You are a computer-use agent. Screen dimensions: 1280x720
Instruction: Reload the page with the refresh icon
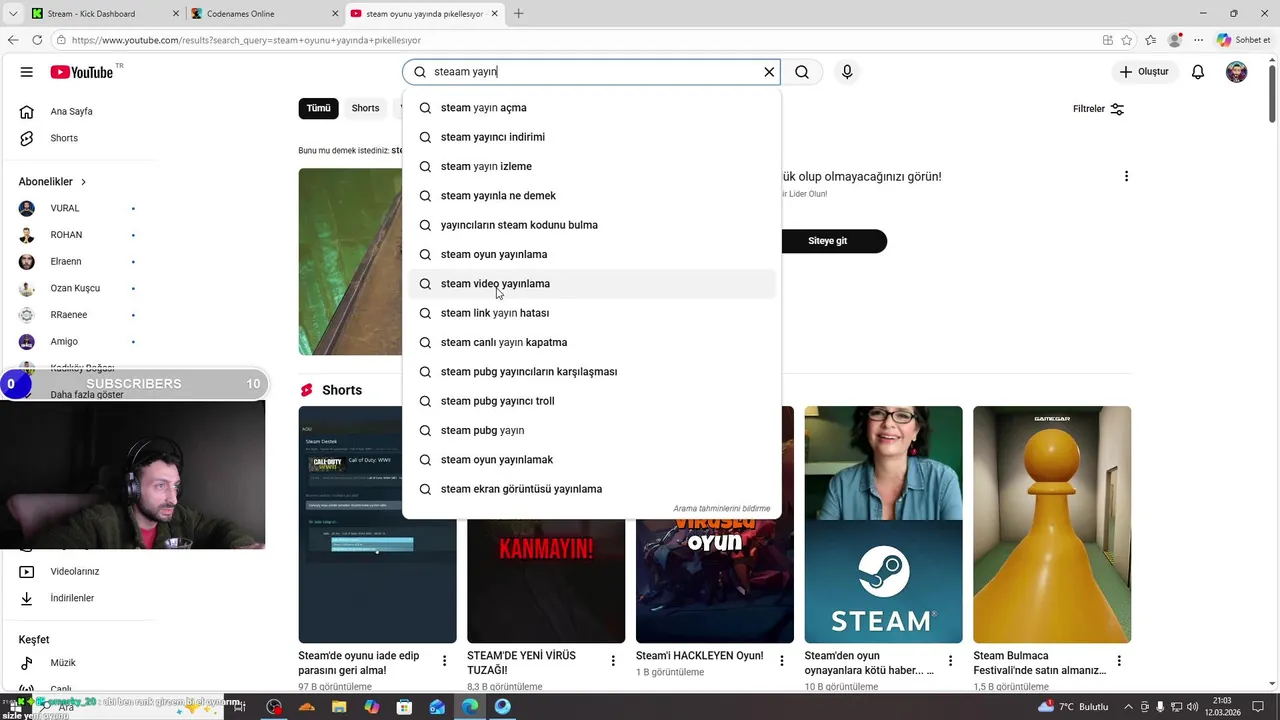37,40
